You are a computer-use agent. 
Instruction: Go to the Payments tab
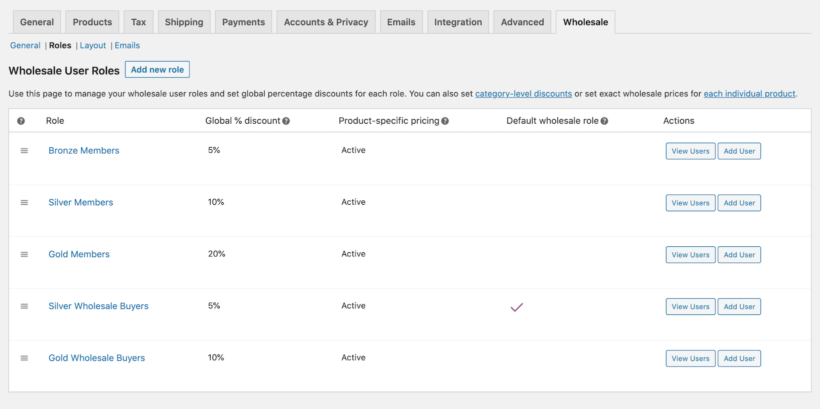pyautogui.click(x=244, y=22)
